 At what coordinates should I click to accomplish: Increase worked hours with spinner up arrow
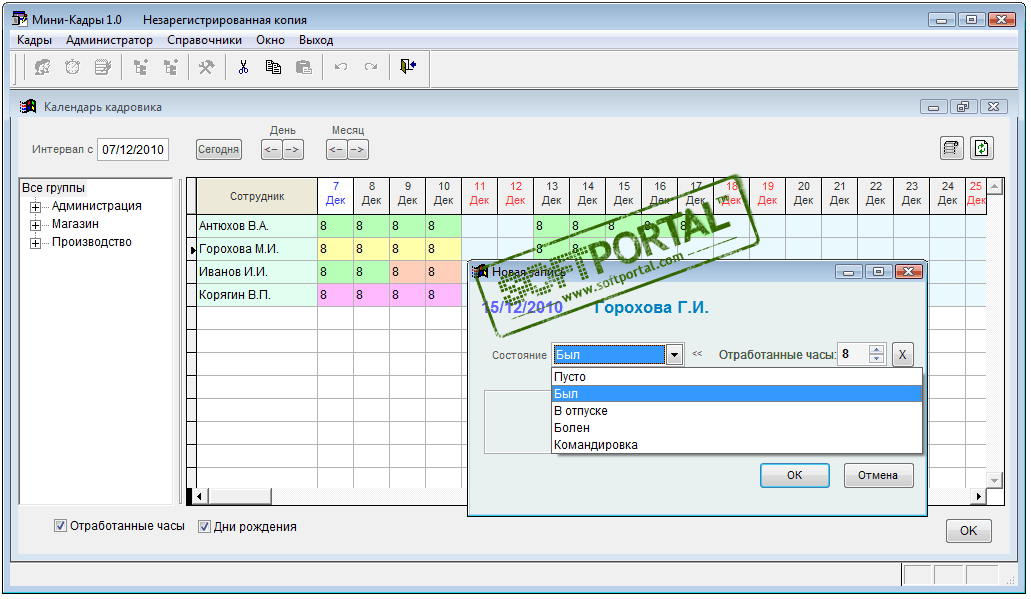pos(876,350)
